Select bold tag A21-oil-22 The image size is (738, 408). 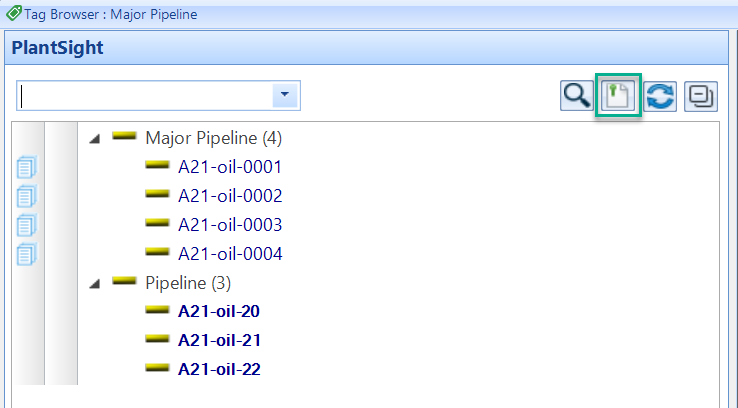pyautogui.click(x=219, y=369)
